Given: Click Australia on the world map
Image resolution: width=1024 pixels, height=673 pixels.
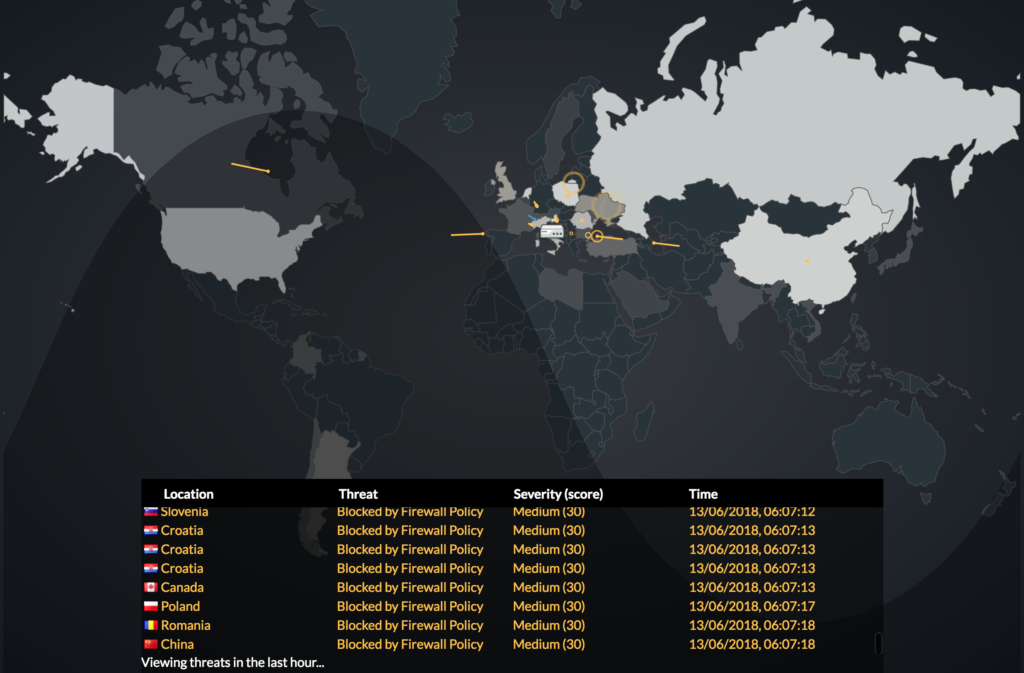Looking at the screenshot, I should point(888,441).
